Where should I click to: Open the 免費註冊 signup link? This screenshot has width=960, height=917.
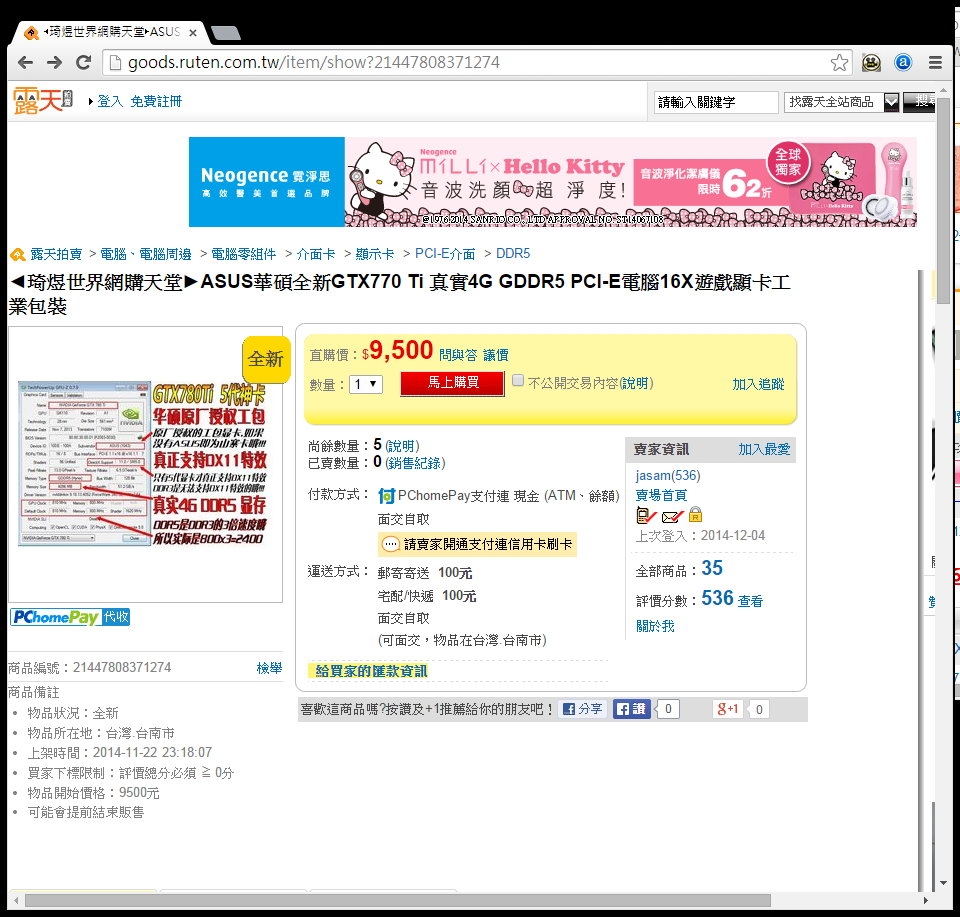pos(156,102)
